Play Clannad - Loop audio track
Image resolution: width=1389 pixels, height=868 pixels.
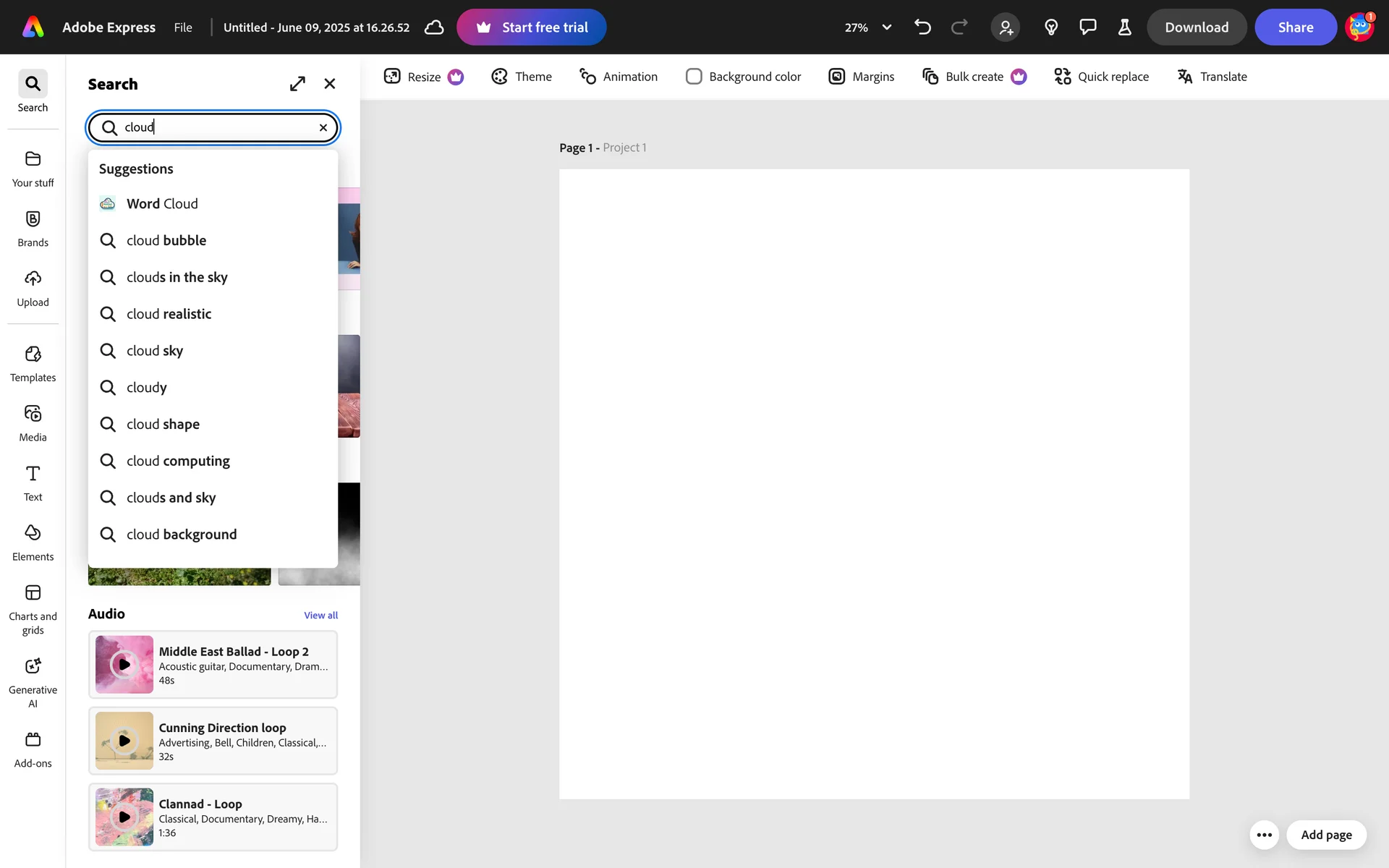tap(124, 817)
